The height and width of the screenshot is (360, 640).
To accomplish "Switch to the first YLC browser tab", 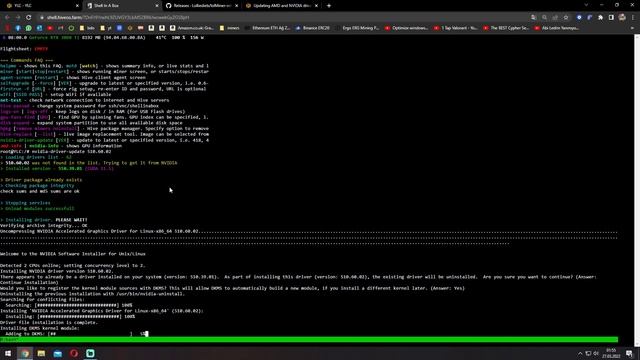I will [41, 6].
